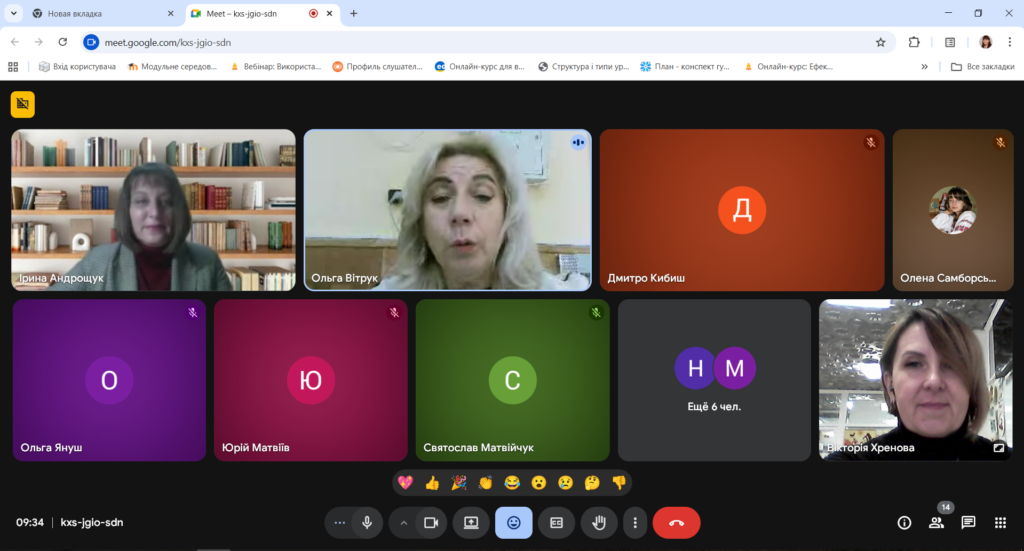Screen dimensions: 1024x551
Task: Toggle the emoji reactions bar
Action: (x=513, y=522)
